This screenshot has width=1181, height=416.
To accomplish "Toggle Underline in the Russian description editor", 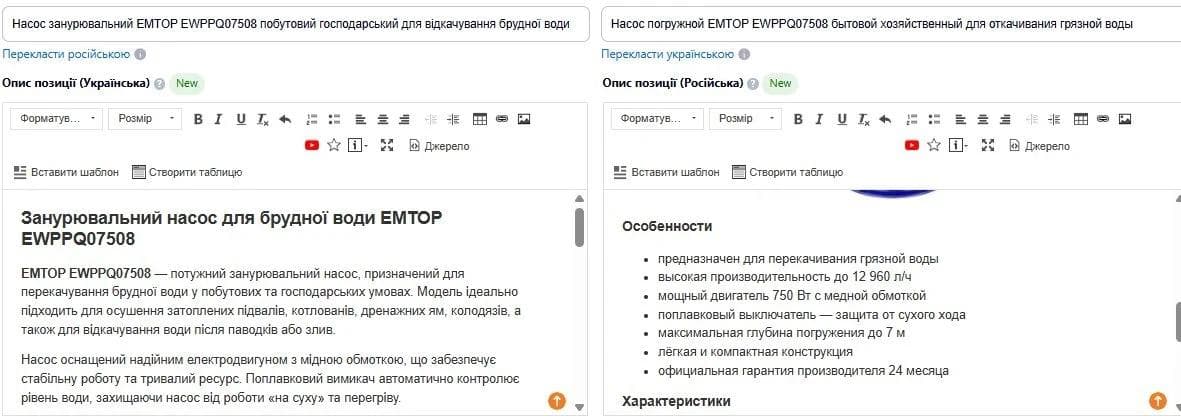I will point(841,119).
